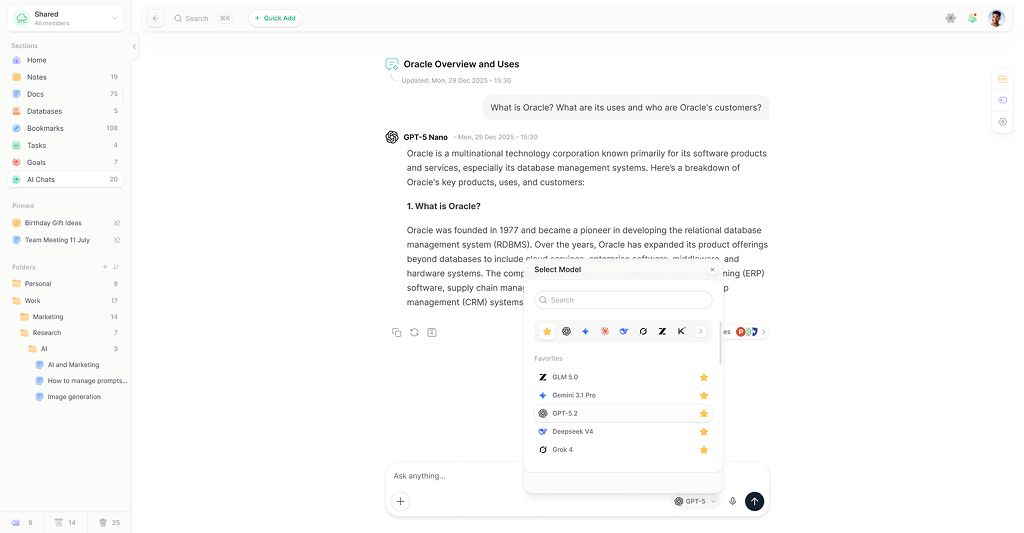Open AI Chats section
The height and width of the screenshot is (533, 1024).
click(x=65, y=179)
